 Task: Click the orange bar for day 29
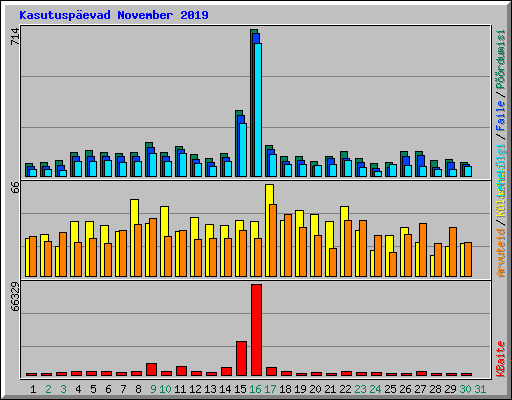pyautogui.click(x=453, y=252)
